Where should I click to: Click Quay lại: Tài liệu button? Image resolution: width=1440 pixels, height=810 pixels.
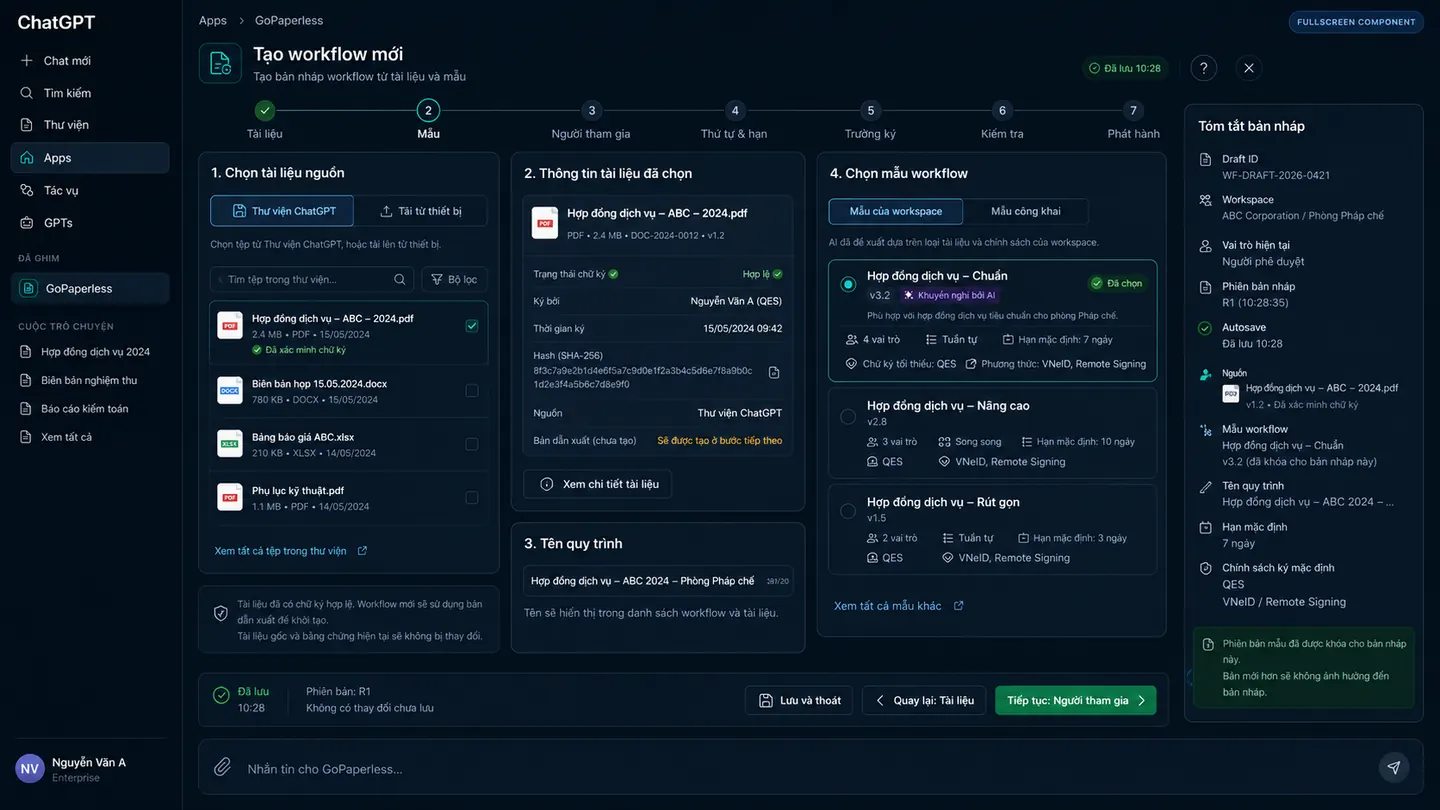pos(924,700)
